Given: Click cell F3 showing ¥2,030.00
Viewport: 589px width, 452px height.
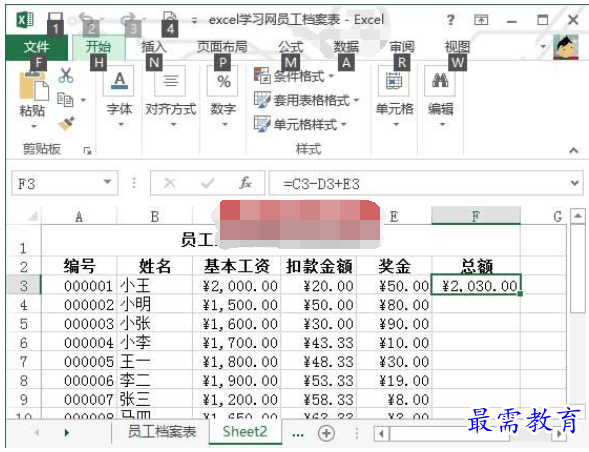Looking at the screenshot, I should point(476,286).
